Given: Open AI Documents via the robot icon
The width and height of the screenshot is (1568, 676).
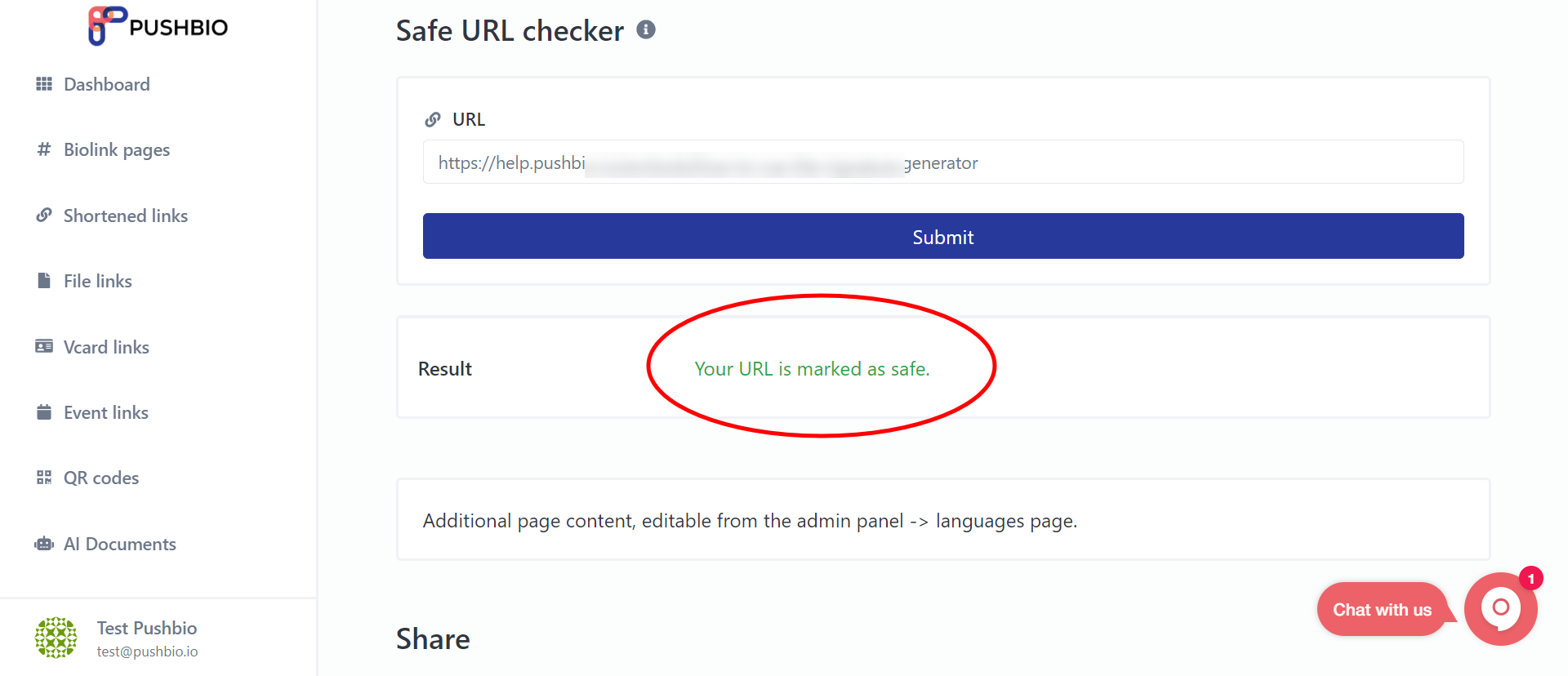Looking at the screenshot, I should 45,543.
